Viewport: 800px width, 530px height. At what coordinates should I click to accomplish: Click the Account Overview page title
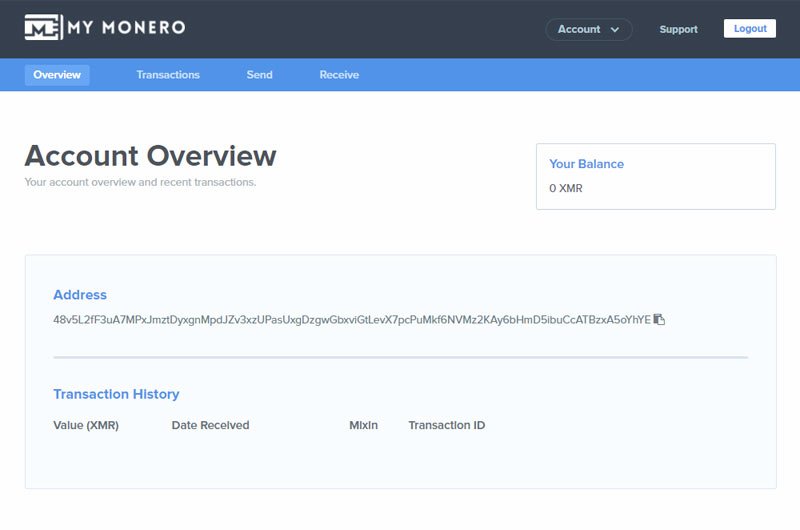(151, 156)
